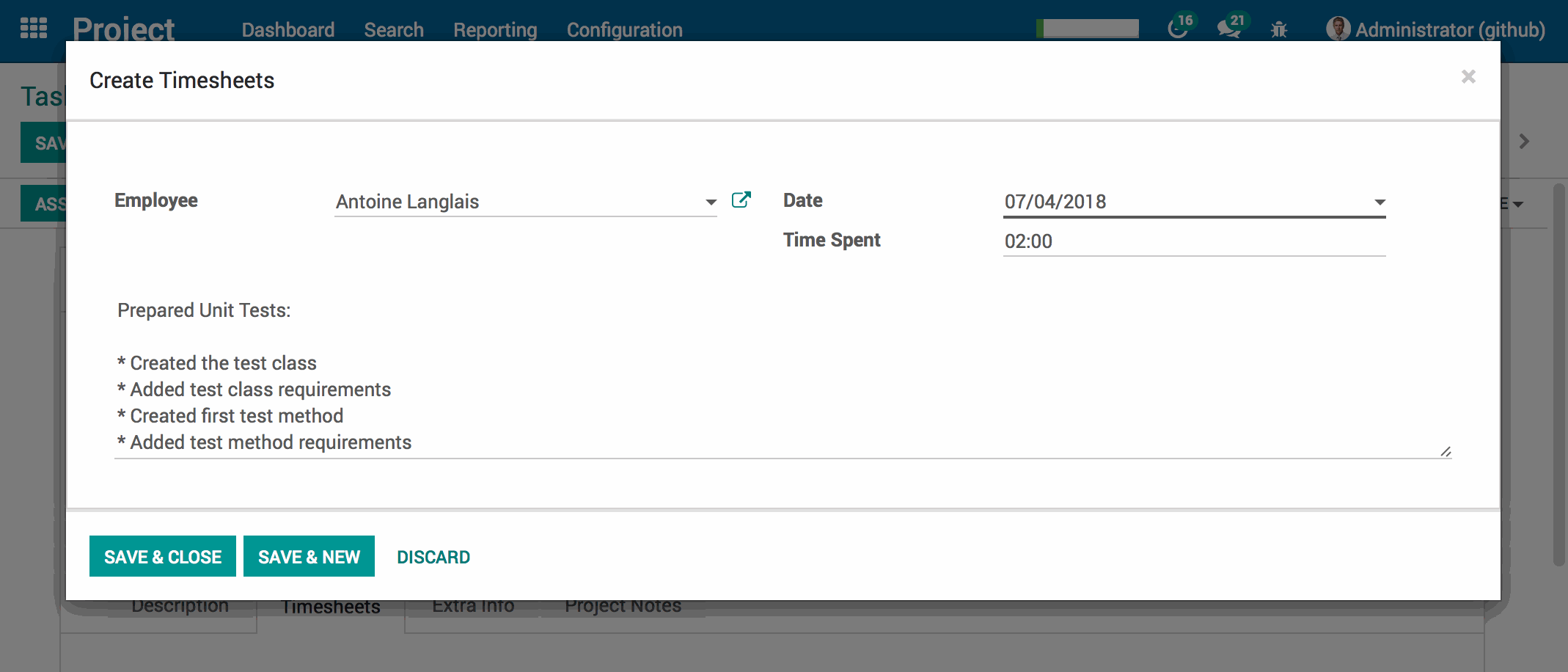Click the gray progress bar in top bar

pos(1088,29)
